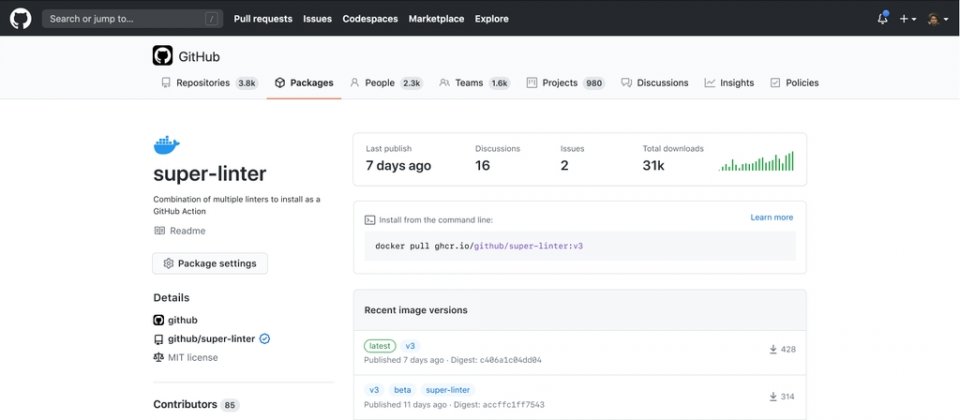Image resolution: width=960 pixels, height=420 pixels.
Task: Switch to the Packages tab
Action: pos(304,83)
